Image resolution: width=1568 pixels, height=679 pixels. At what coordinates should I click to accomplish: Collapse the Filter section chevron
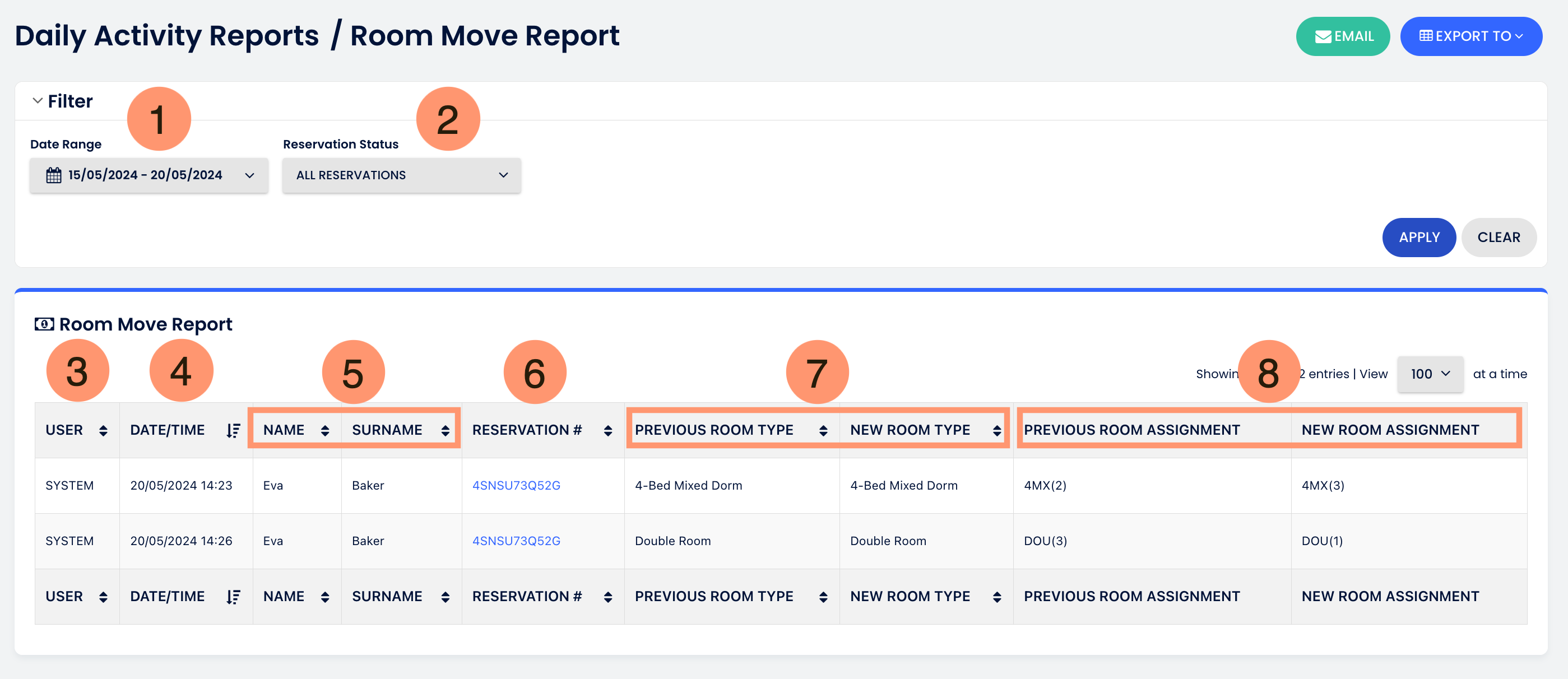tap(38, 101)
